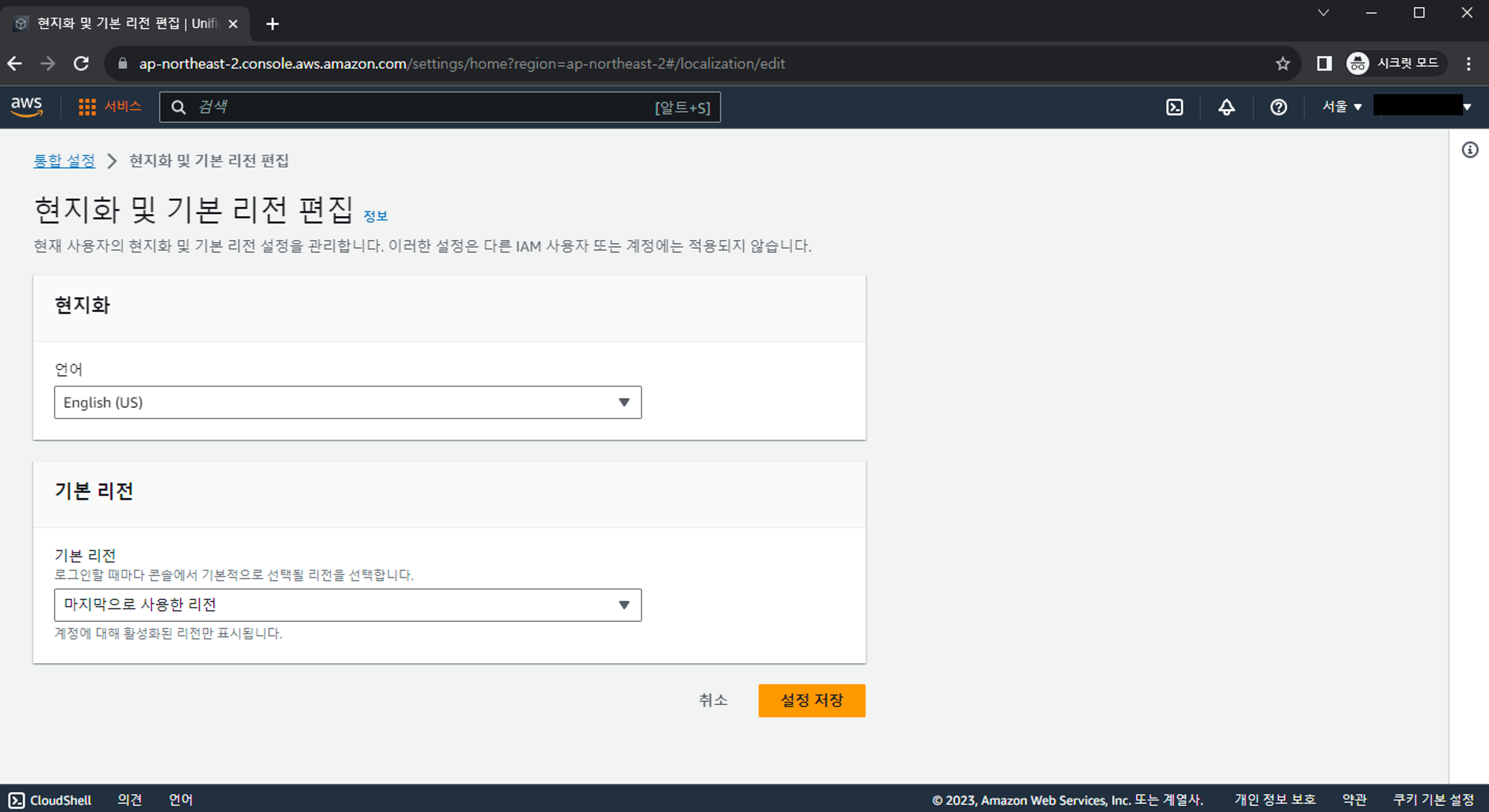Expand the 언어 language dropdown

coord(348,402)
